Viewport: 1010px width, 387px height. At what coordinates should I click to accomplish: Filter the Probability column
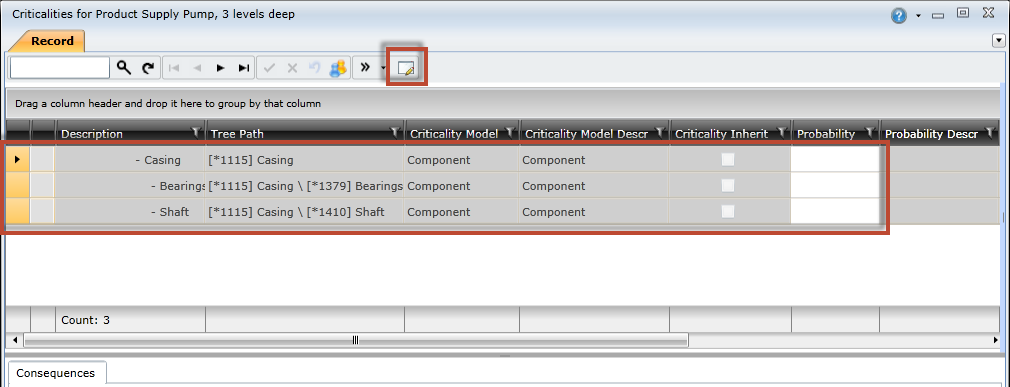pos(870,133)
